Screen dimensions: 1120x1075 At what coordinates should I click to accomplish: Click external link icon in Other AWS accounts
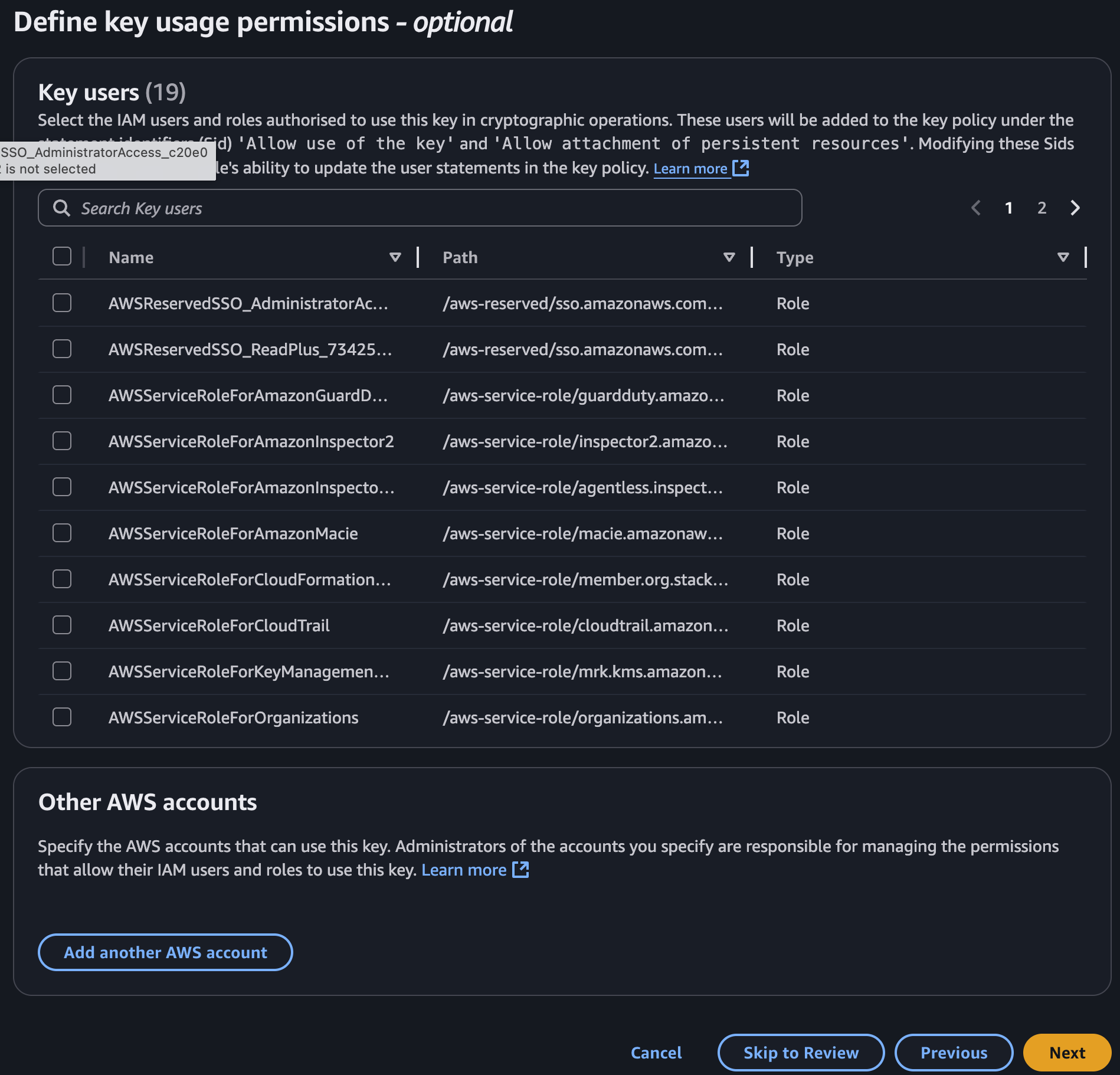[x=520, y=869]
